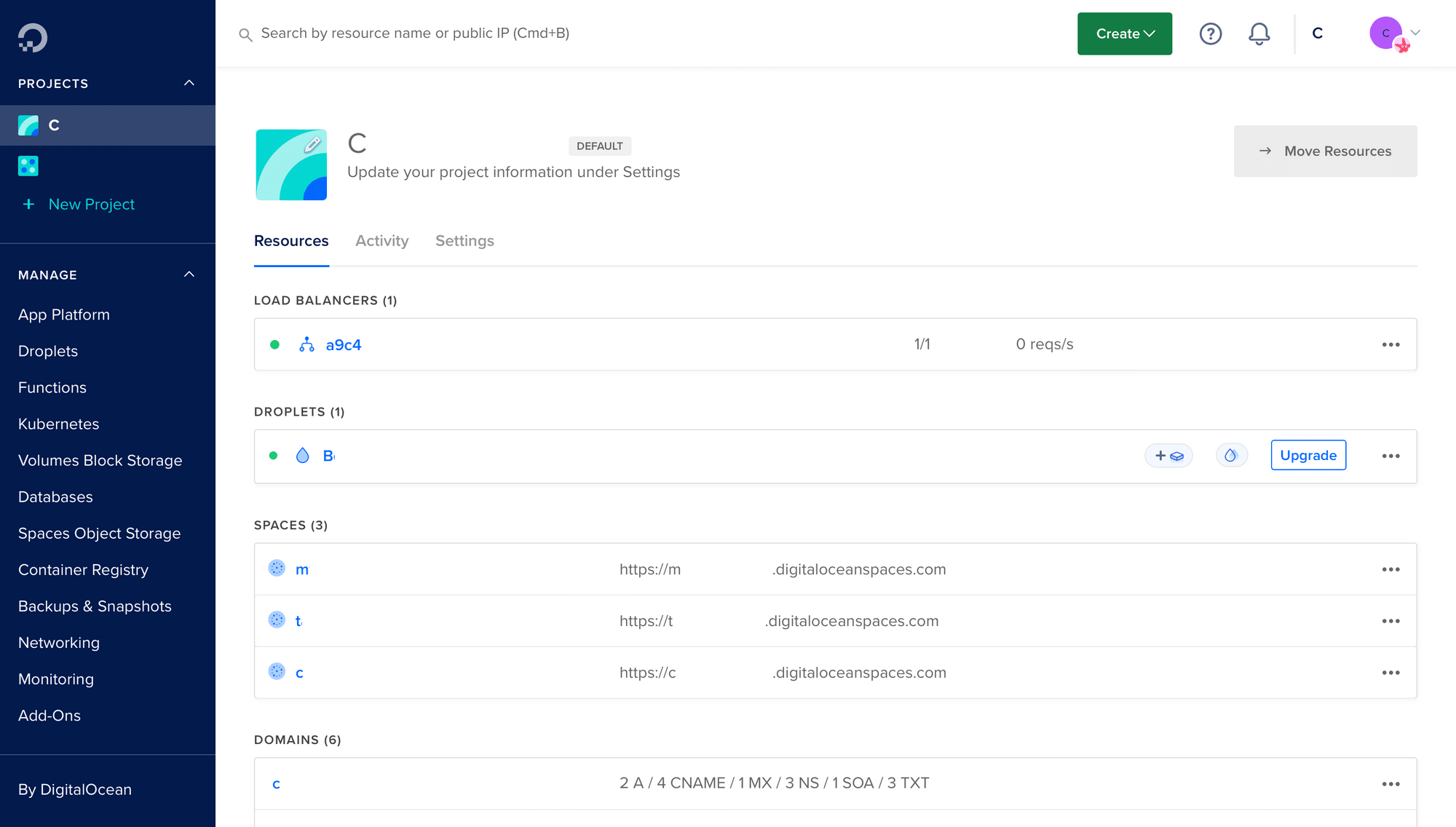Click the SPACES (3) heading
The image size is (1456, 827).
pyautogui.click(x=290, y=525)
